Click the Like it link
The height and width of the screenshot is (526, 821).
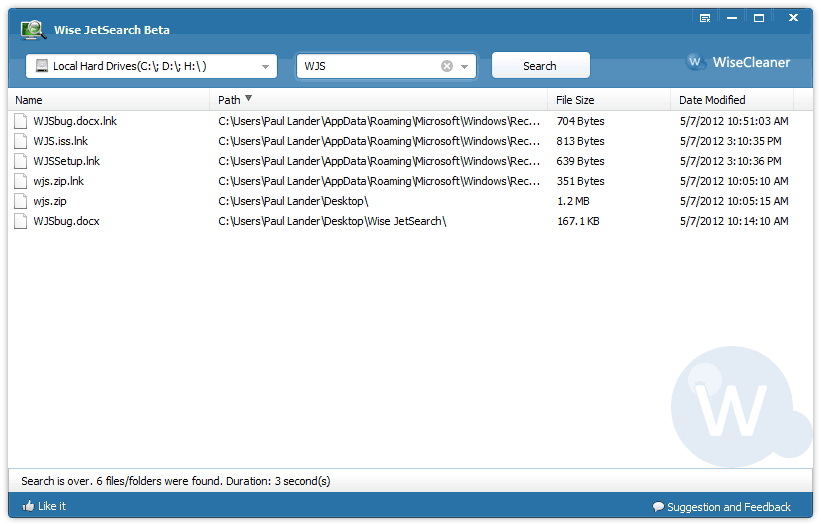(x=52, y=506)
